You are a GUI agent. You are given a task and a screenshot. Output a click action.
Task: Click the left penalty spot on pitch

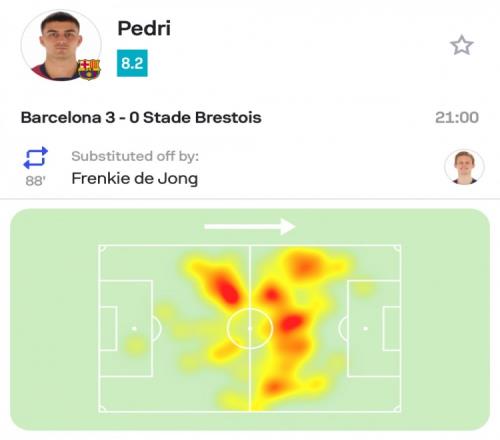(x=134, y=329)
